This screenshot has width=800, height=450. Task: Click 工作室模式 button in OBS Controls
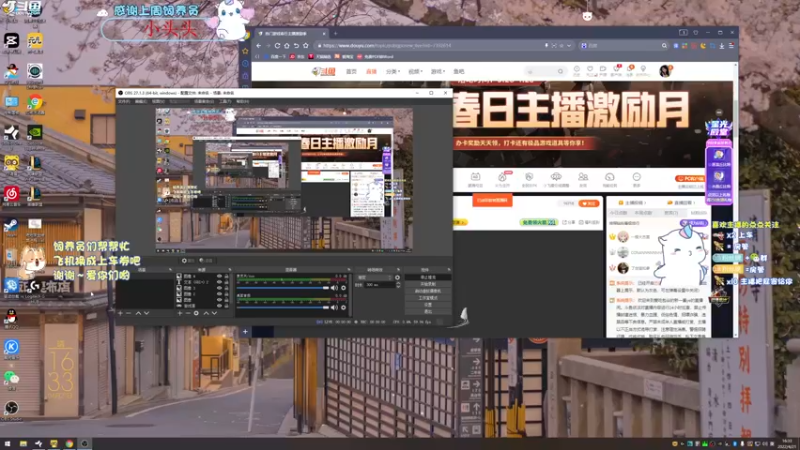pyautogui.click(x=428, y=298)
